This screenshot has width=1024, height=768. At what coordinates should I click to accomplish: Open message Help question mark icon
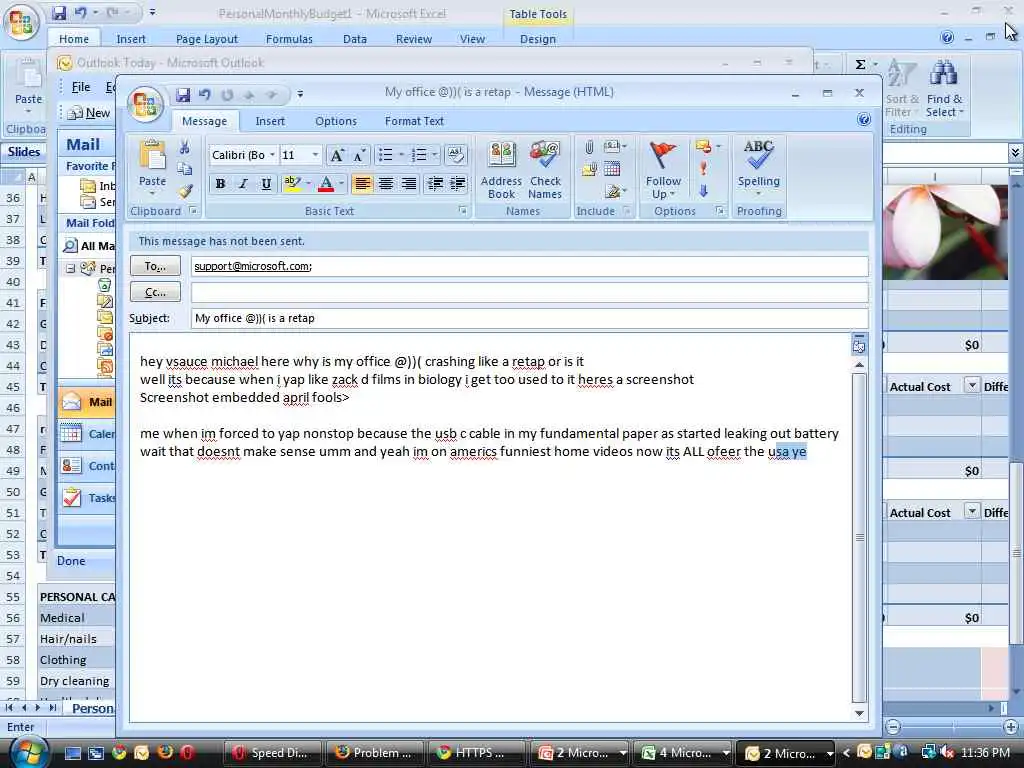tap(863, 119)
